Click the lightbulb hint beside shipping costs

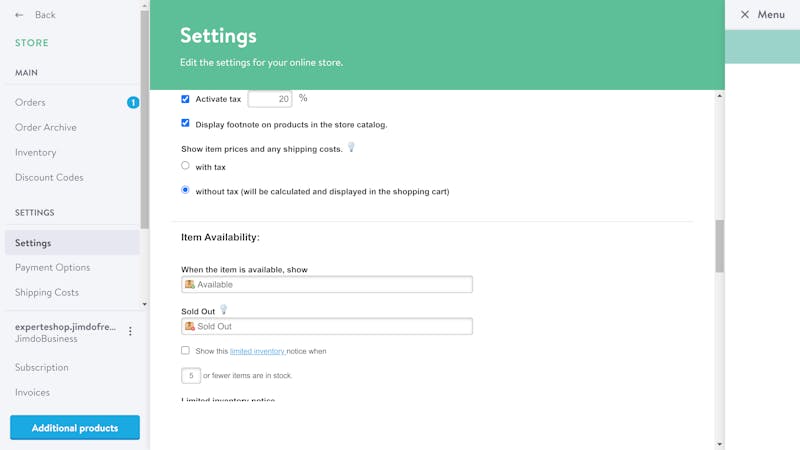click(351, 148)
